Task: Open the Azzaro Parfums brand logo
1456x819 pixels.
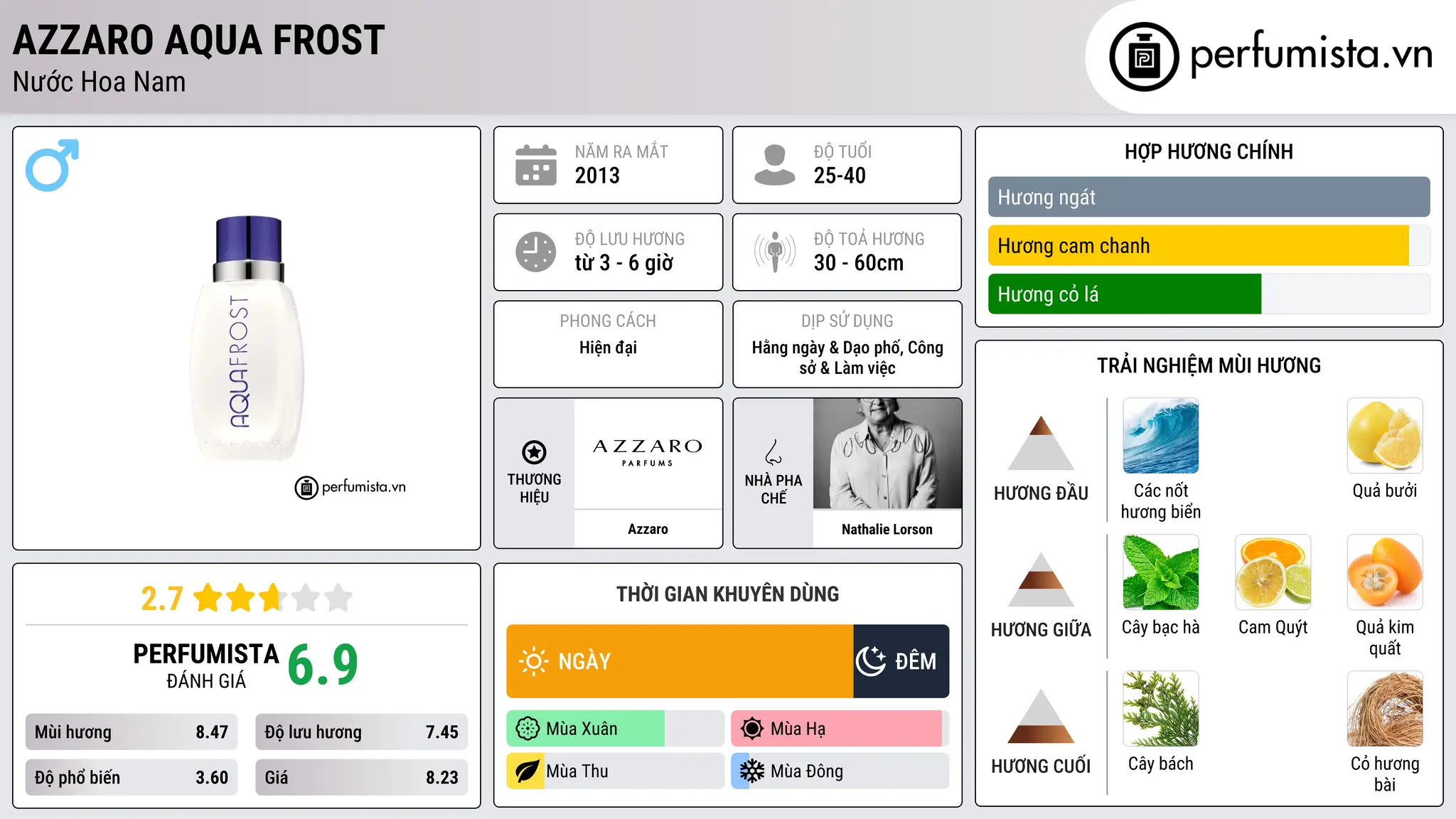Action: click(x=648, y=453)
